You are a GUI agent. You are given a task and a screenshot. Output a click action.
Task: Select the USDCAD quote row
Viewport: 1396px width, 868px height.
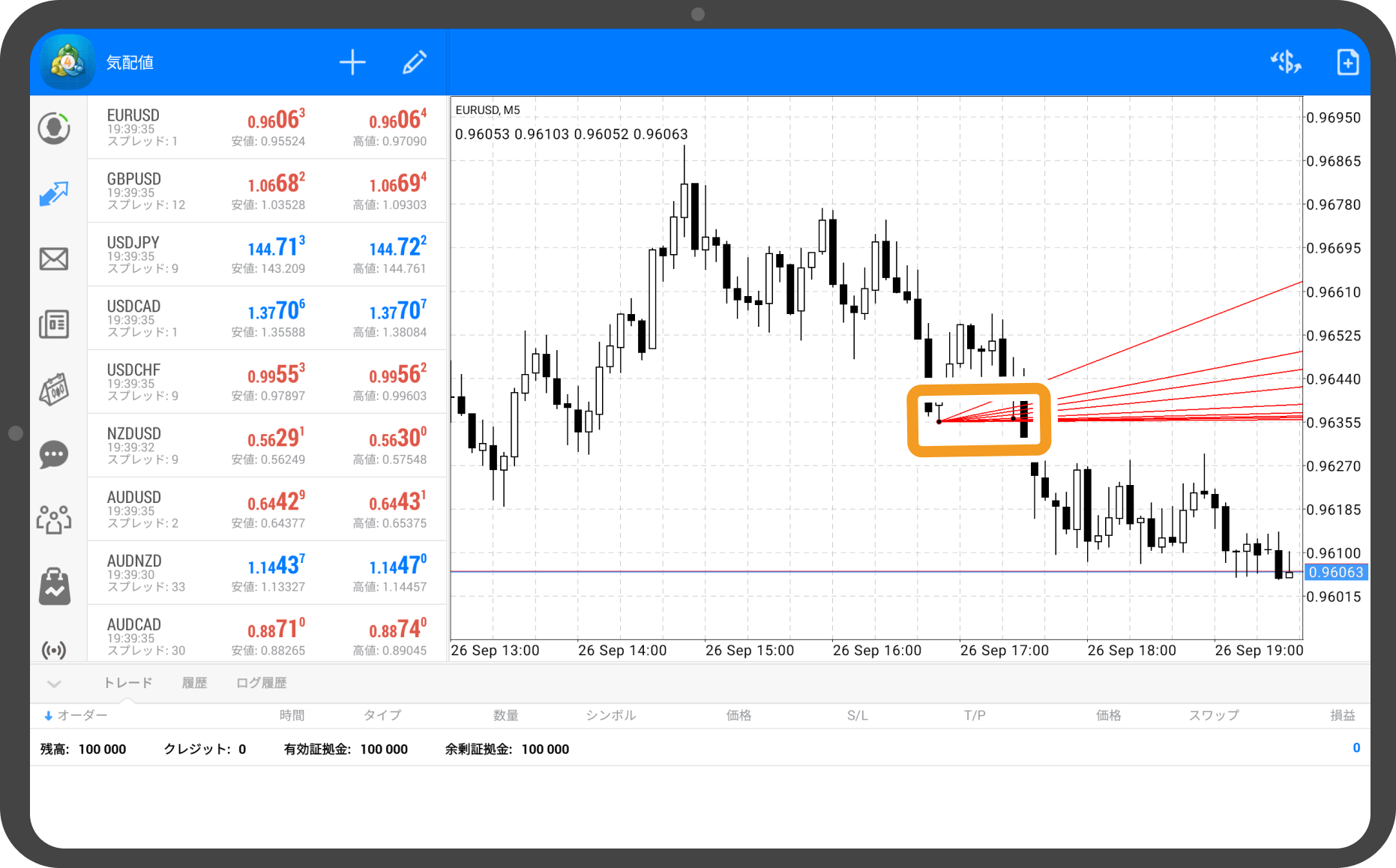pos(267,319)
